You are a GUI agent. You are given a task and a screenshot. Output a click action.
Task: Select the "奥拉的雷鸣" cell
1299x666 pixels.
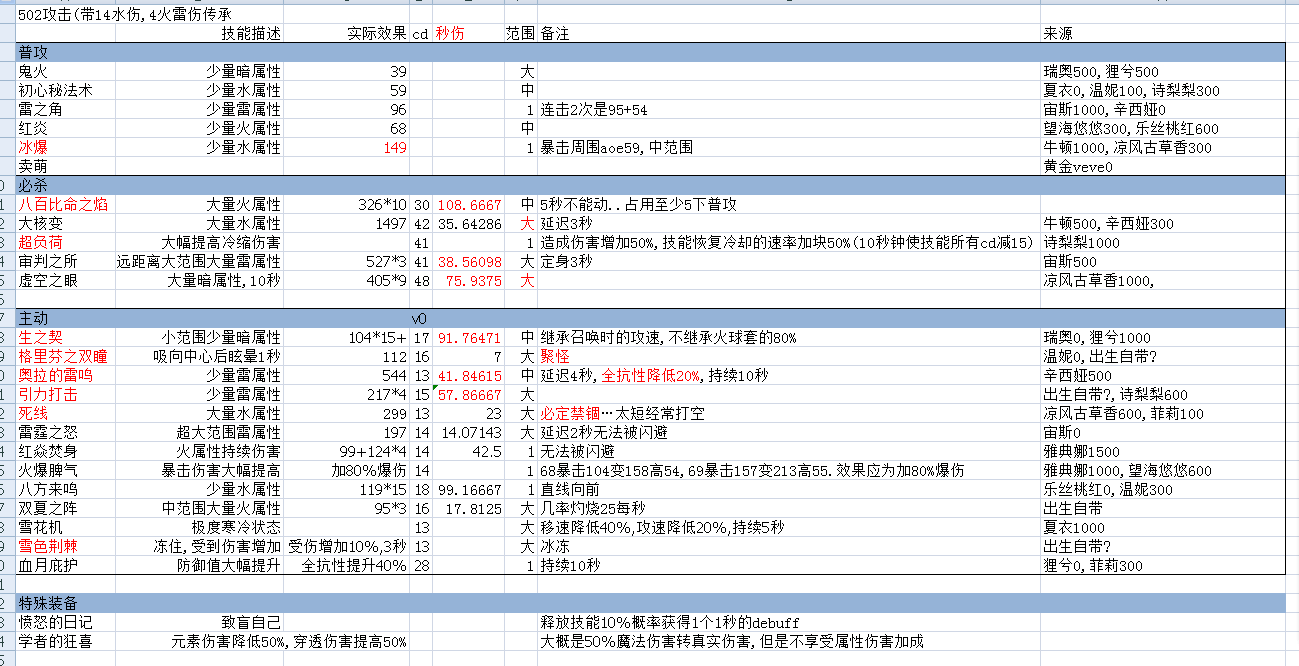tap(55, 375)
